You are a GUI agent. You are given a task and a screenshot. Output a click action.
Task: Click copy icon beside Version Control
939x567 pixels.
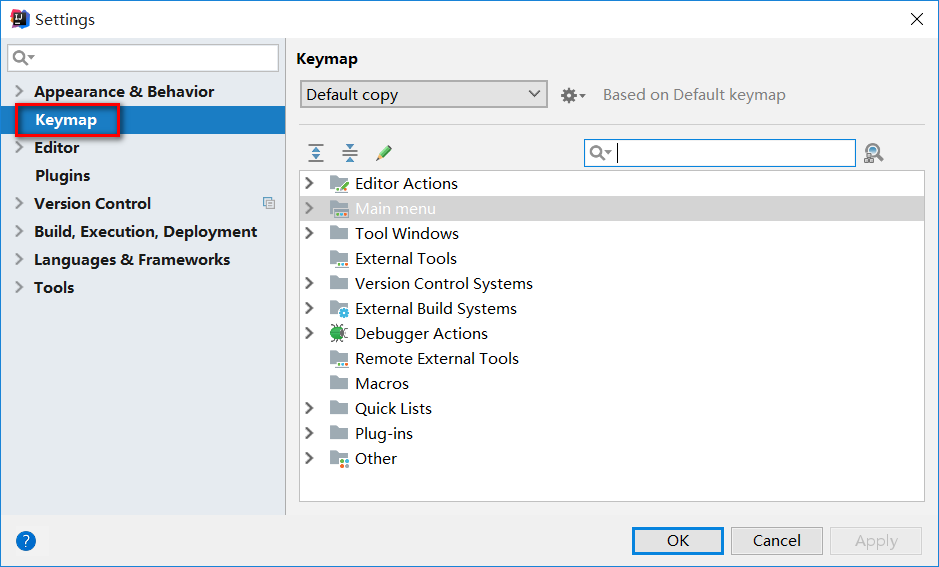coord(269,204)
